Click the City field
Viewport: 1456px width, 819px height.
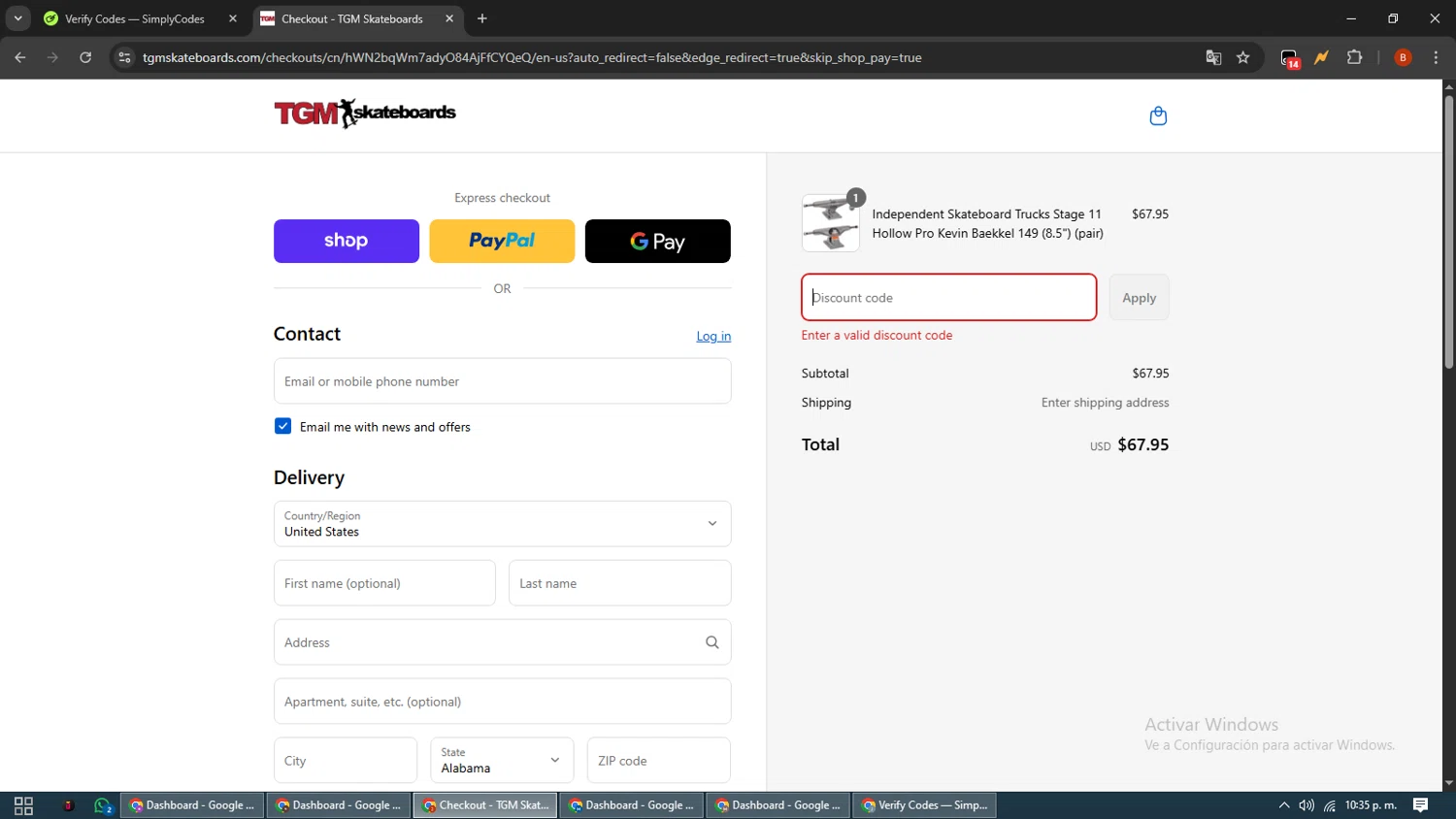pyautogui.click(x=346, y=761)
